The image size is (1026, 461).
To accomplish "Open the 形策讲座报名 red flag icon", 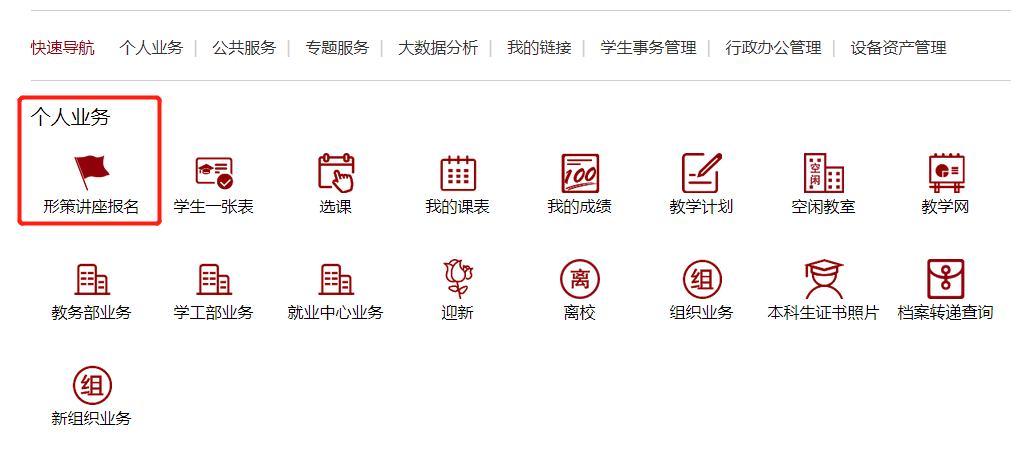I will point(91,173).
